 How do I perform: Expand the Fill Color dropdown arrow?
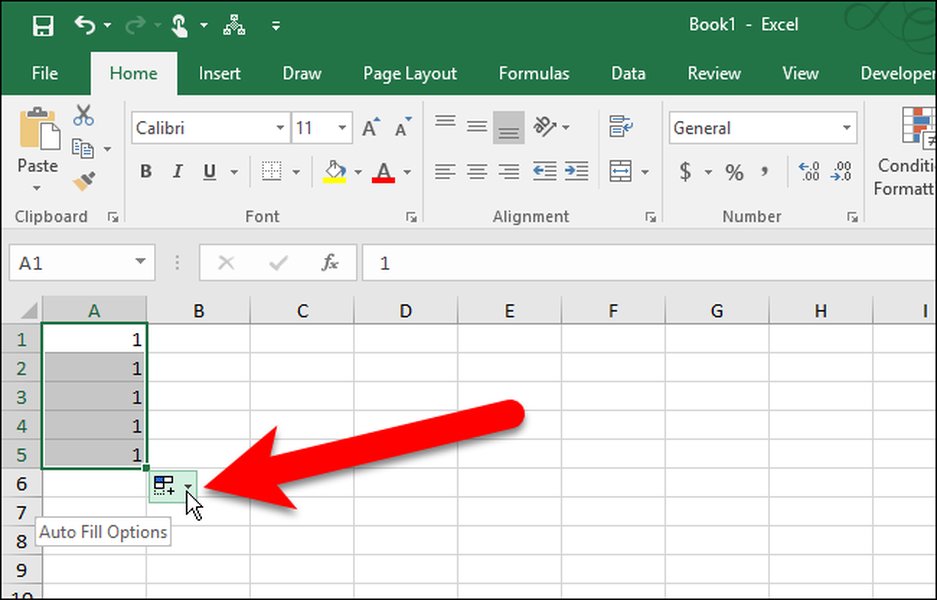click(x=357, y=171)
